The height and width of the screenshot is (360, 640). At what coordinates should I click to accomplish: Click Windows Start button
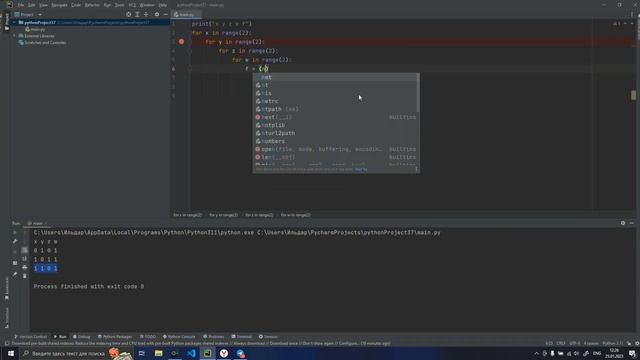pos(11,353)
